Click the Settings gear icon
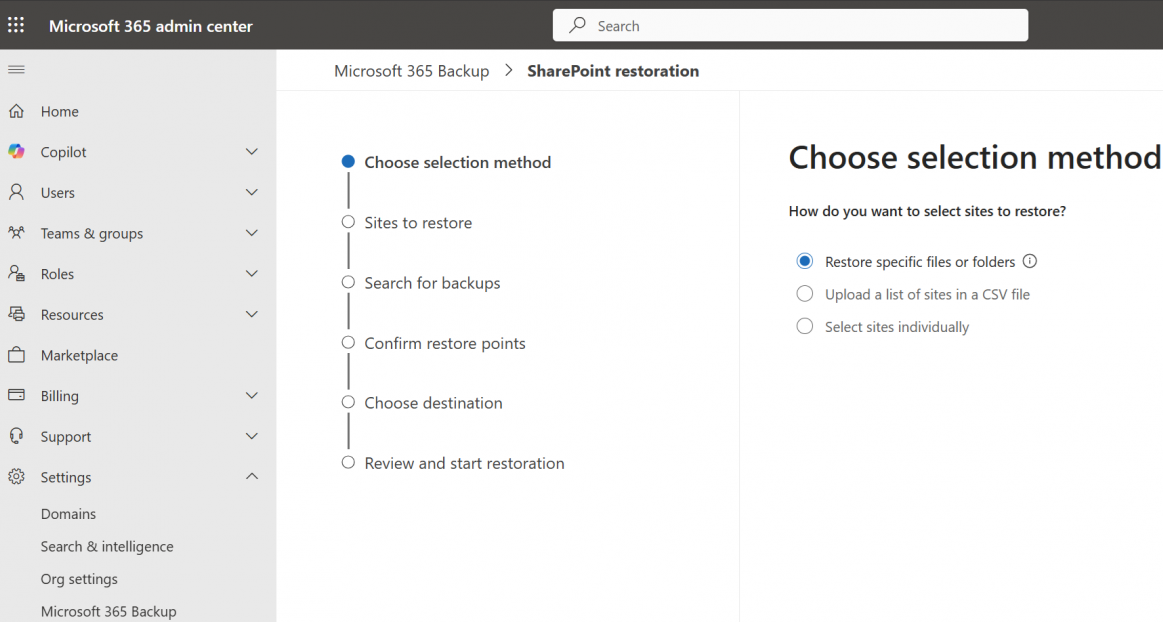Image resolution: width=1163 pixels, height=622 pixels. tap(17, 477)
